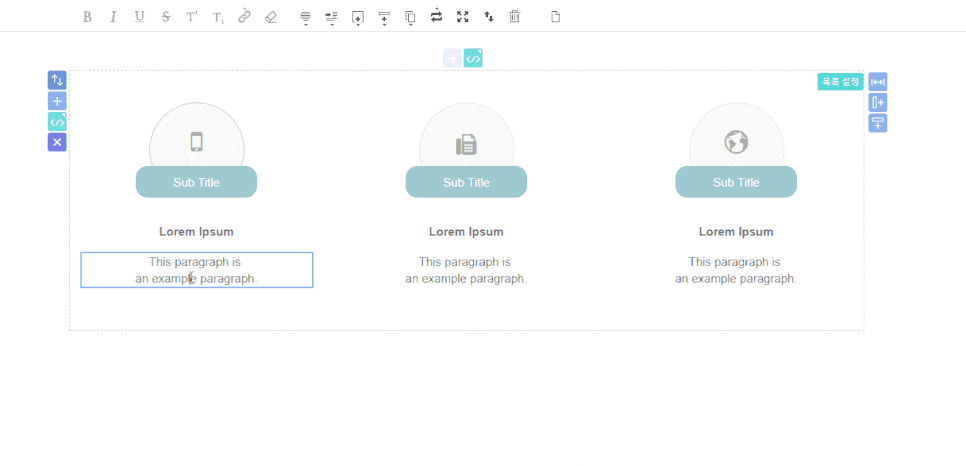Click the blue move up/down arrows button
This screenshot has width=966, height=466.
coord(57,80)
